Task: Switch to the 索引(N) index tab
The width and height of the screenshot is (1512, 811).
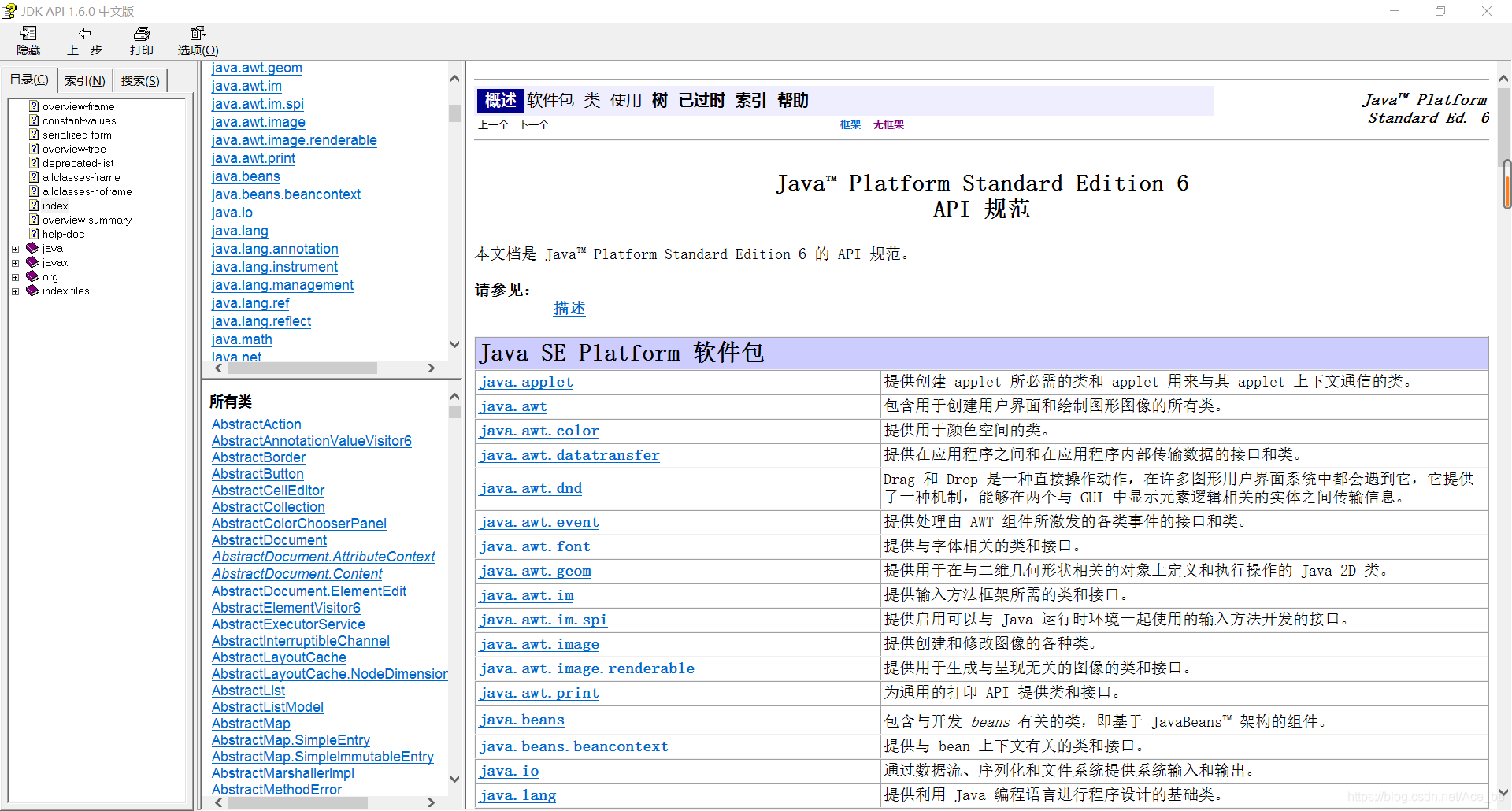Action: [85, 80]
